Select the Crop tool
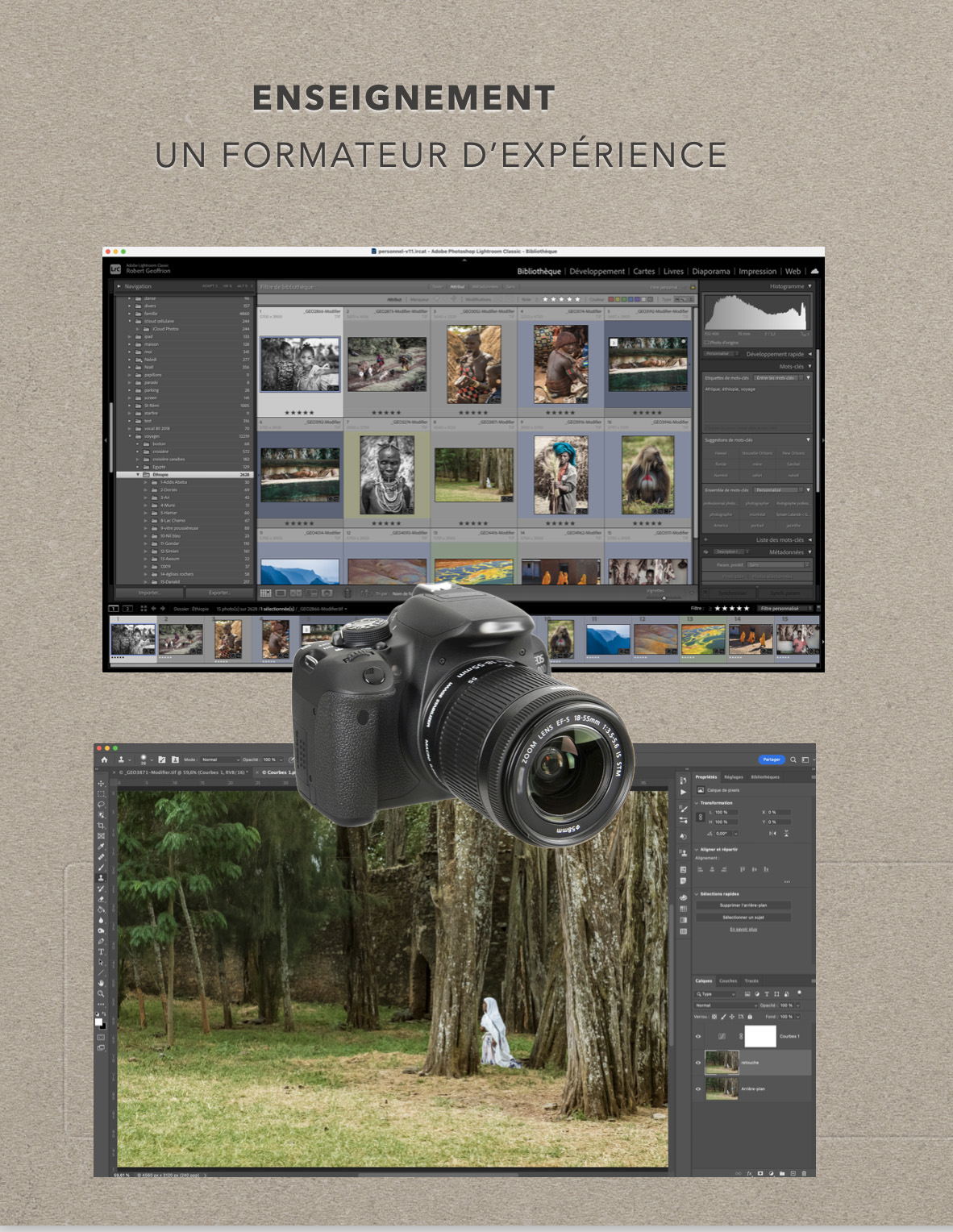953x1232 pixels. click(101, 826)
